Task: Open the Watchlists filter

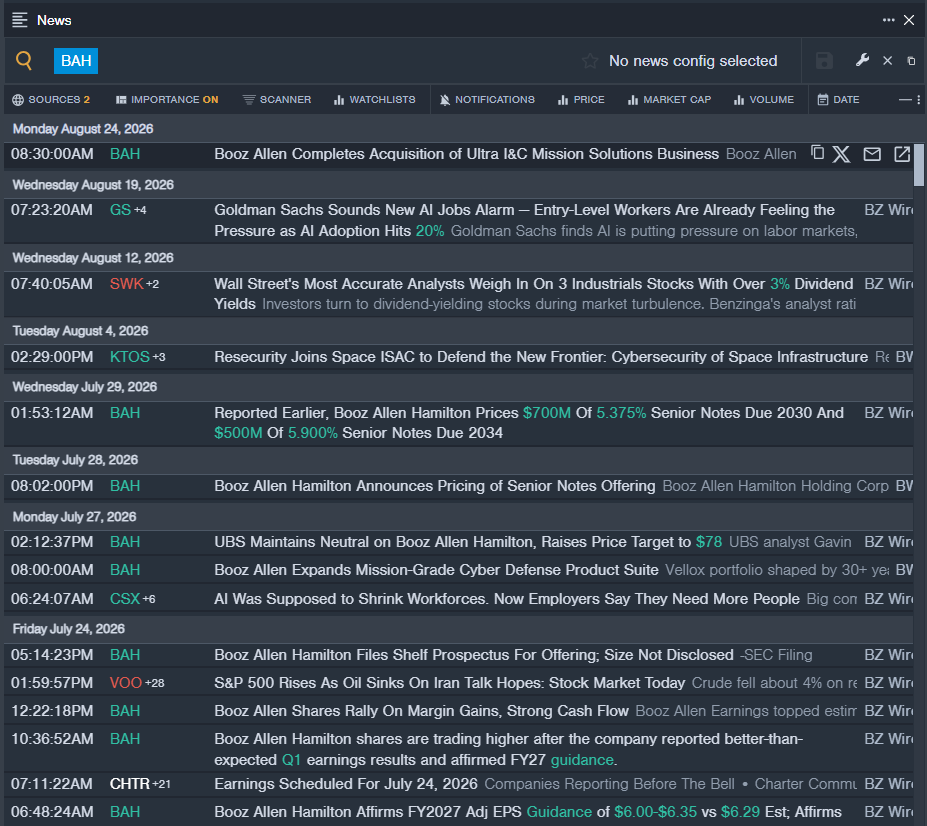Action: click(374, 100)
